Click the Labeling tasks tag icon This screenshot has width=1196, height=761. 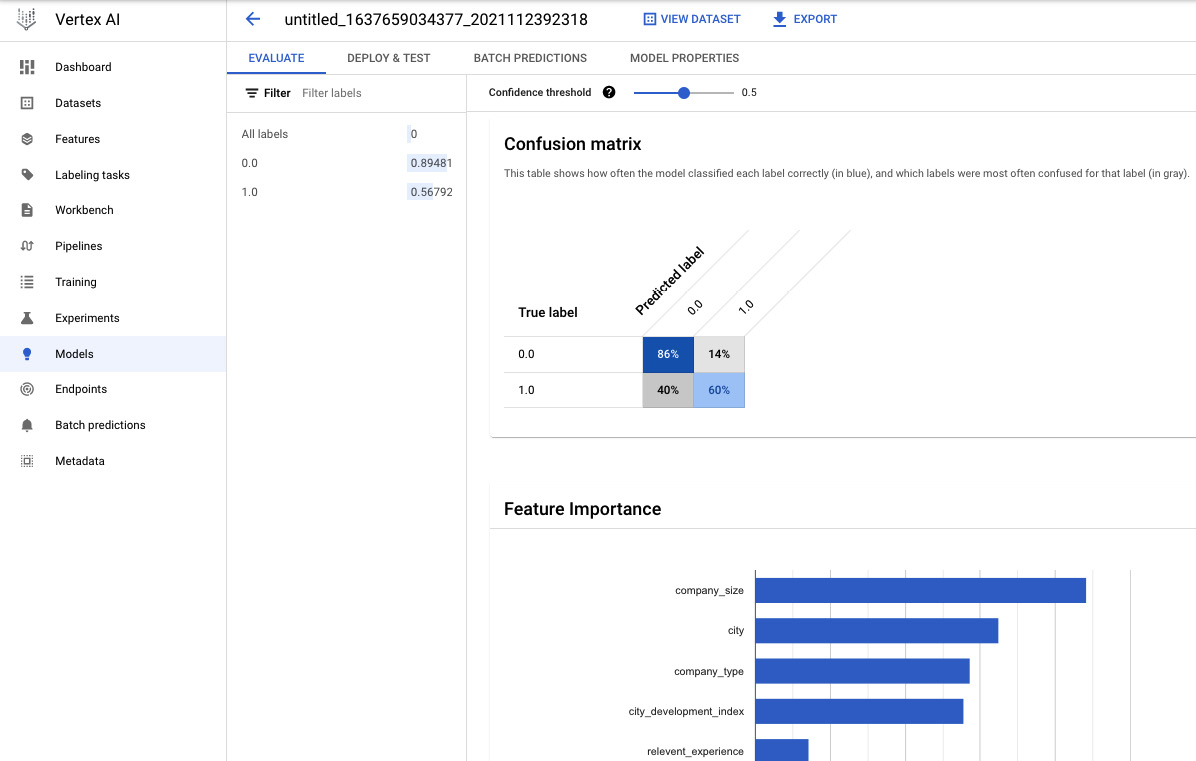click(27, 175)
